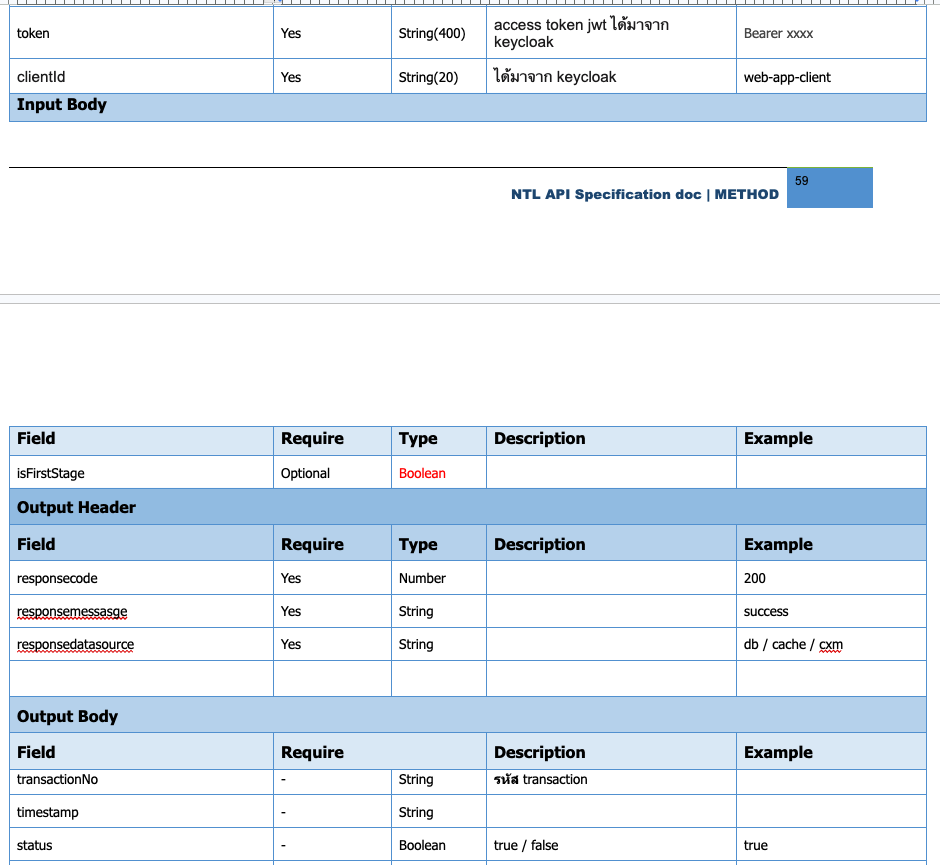Click the responsedatasource field text
Viewport: 940px width, 865px height.
pyautogui.click(x=75, y=644)
